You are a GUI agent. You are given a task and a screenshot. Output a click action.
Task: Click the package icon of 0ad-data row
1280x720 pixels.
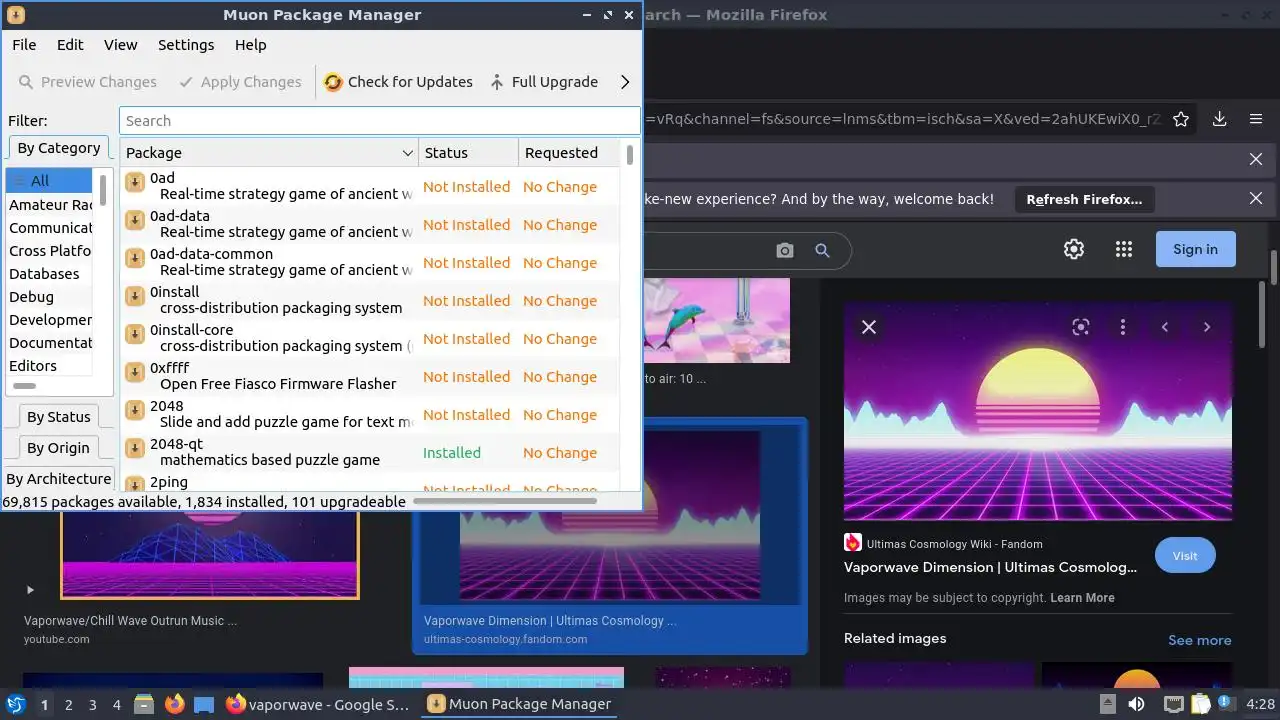[134, 220]
